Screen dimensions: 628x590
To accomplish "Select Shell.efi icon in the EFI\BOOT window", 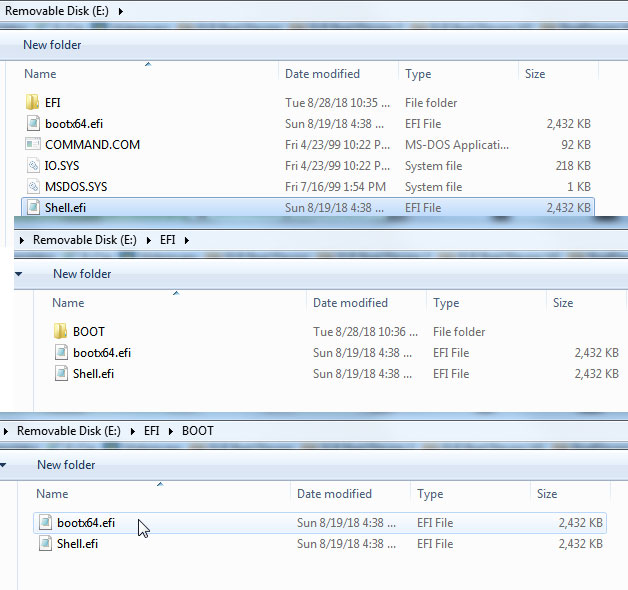I will 45,544.
